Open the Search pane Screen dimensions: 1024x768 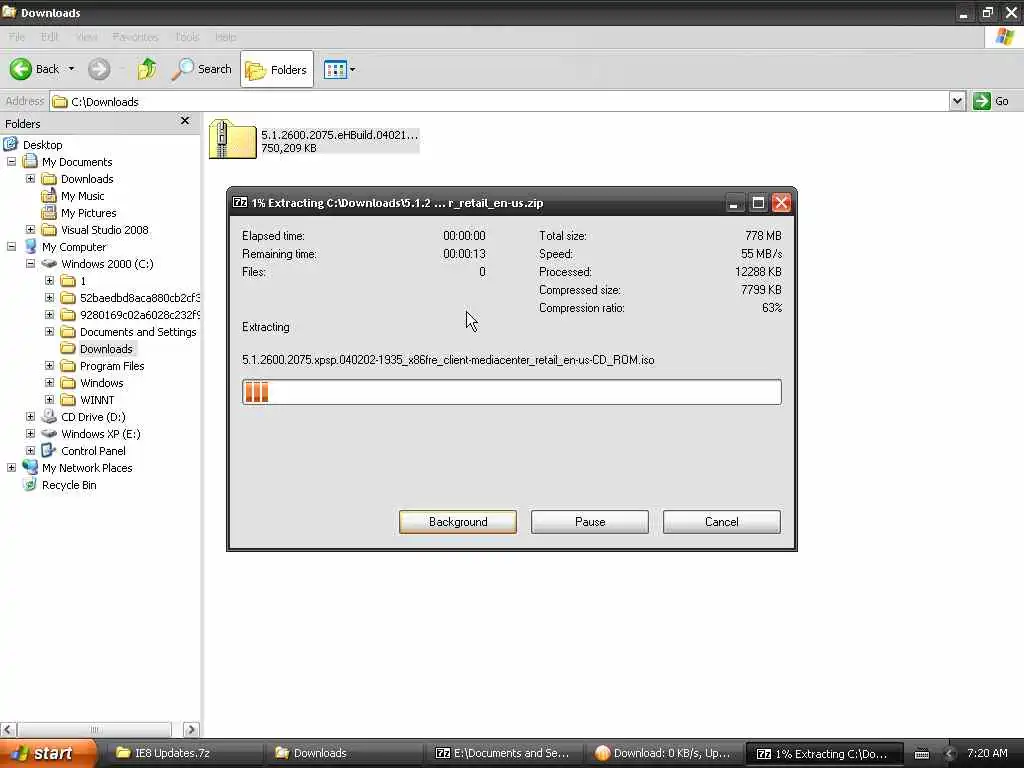click(x=201, y=69)
